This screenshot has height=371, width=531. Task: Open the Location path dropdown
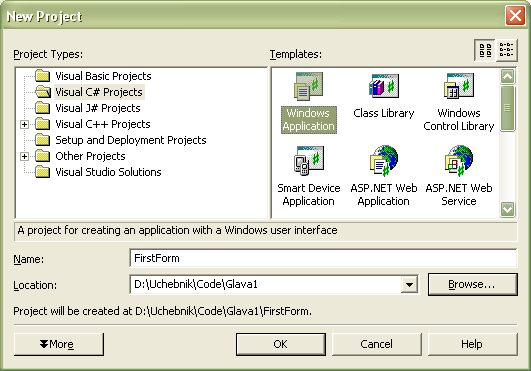coord(409,285)
